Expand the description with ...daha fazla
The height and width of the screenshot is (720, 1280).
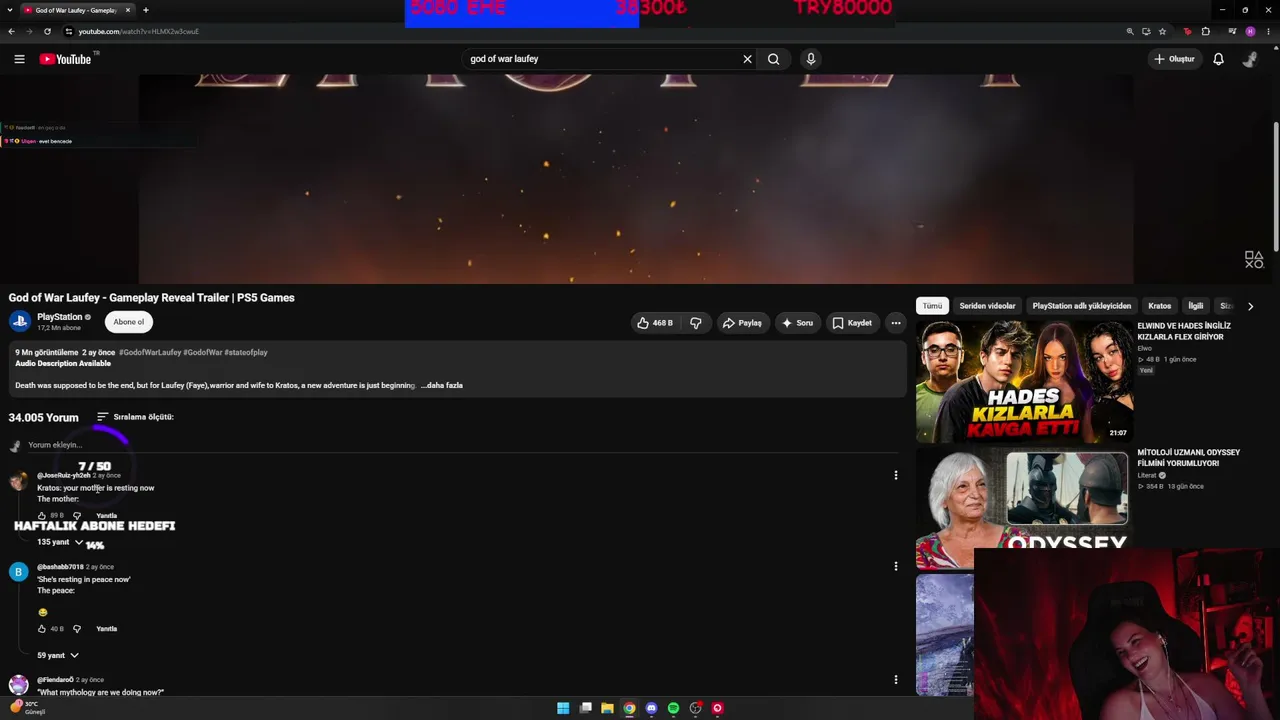442,385
